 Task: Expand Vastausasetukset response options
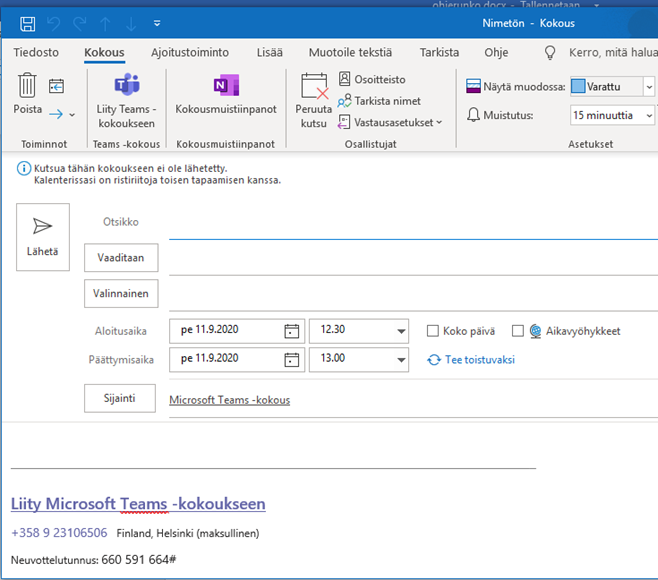tap(390, 123)
